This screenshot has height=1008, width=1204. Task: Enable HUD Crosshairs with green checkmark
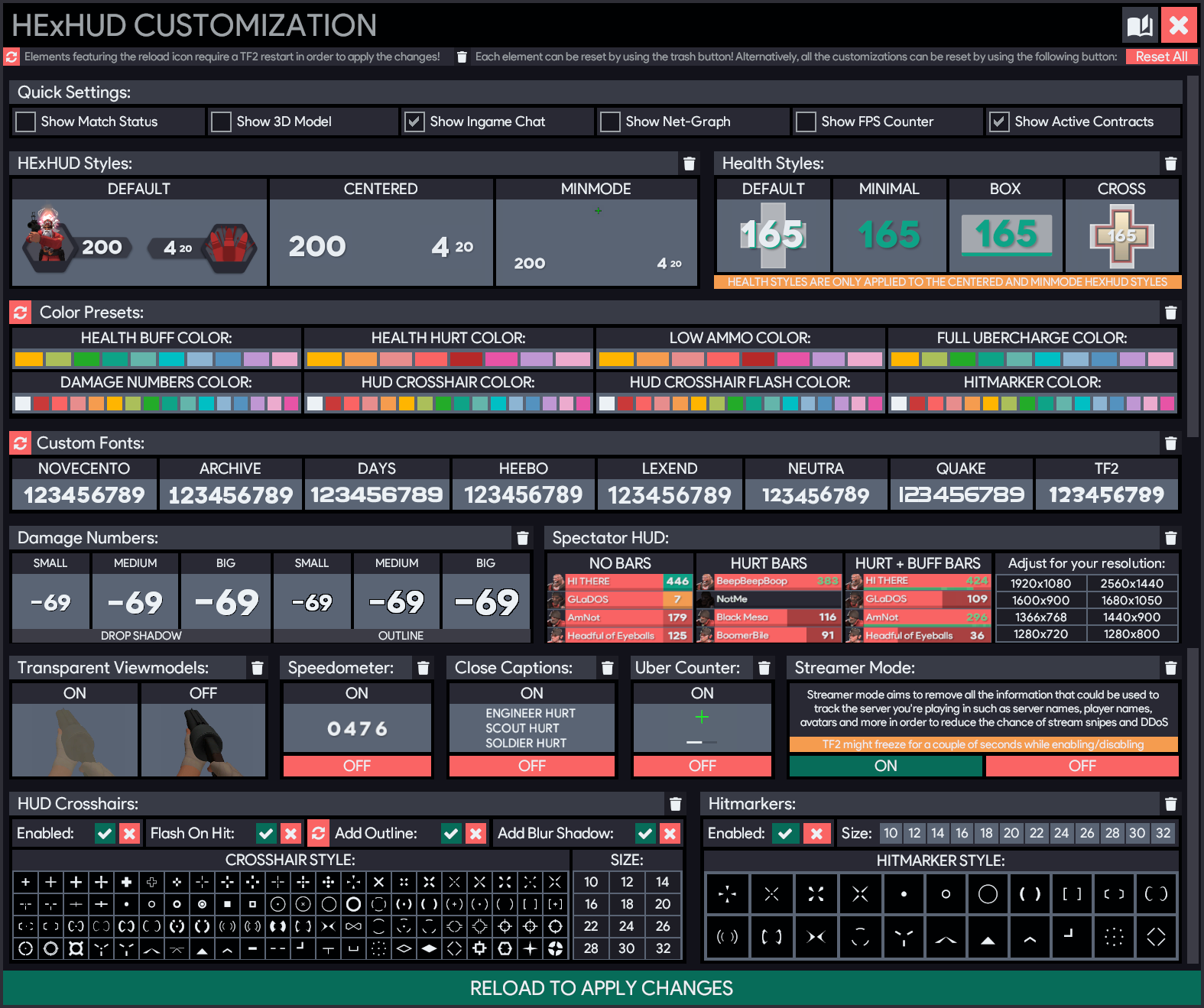tap(105, 833)
